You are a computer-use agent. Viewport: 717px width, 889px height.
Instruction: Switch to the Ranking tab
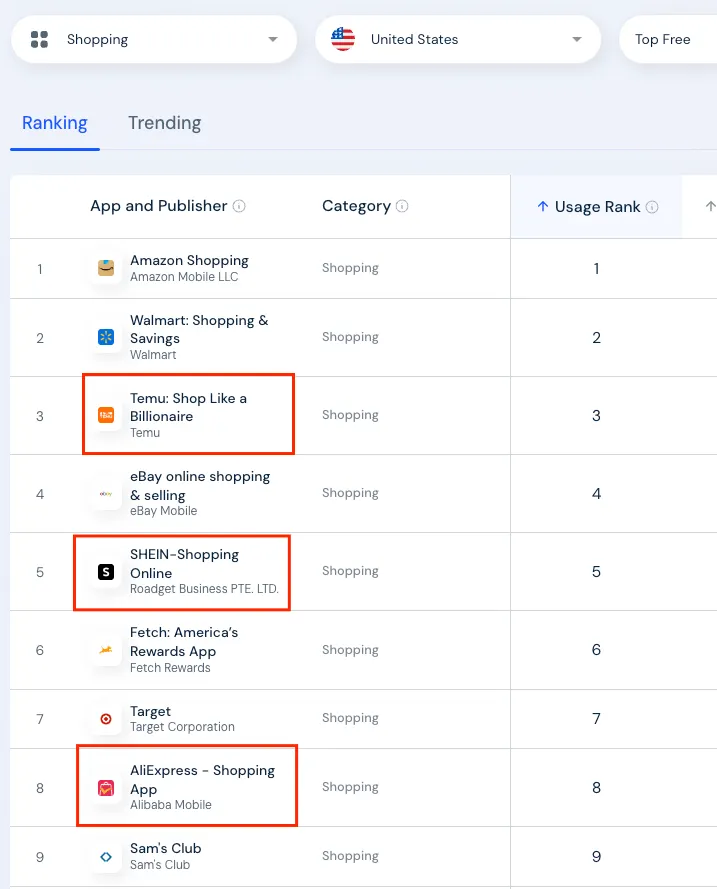55,123
